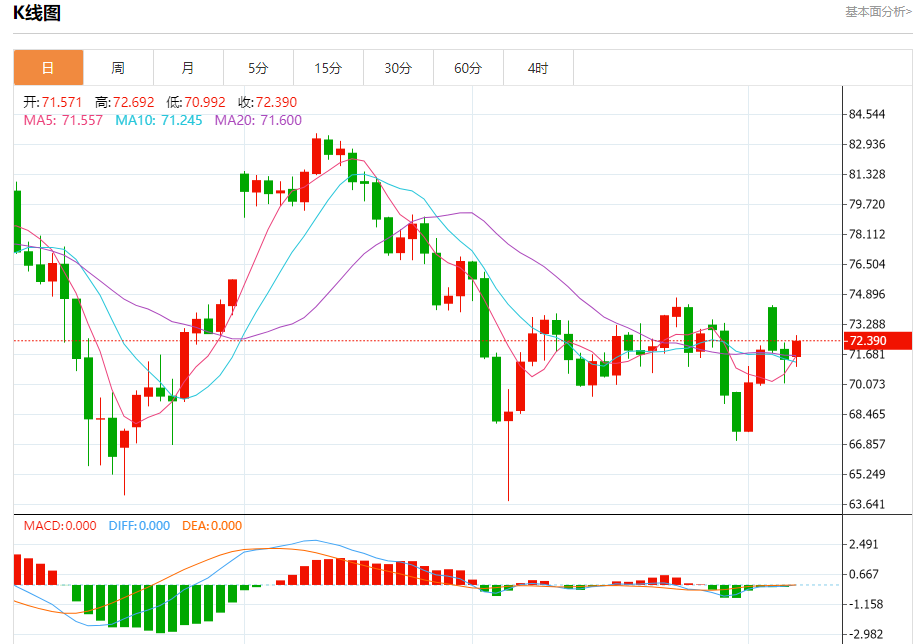Screen dimensions: 923x644
Task: Click the 70.073 price axis label
Action: 867,384
